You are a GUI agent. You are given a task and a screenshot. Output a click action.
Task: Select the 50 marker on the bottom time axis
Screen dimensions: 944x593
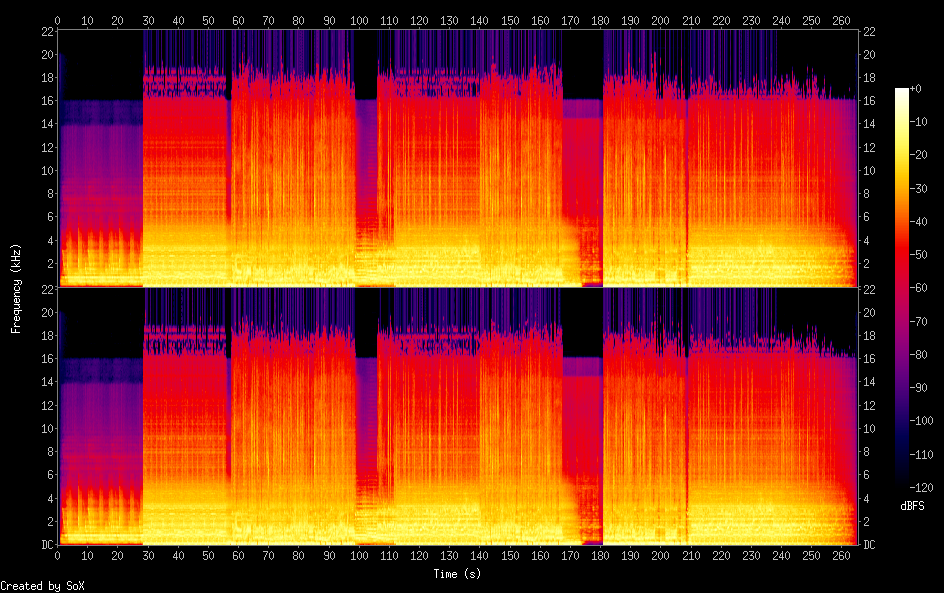coord(208,555)
